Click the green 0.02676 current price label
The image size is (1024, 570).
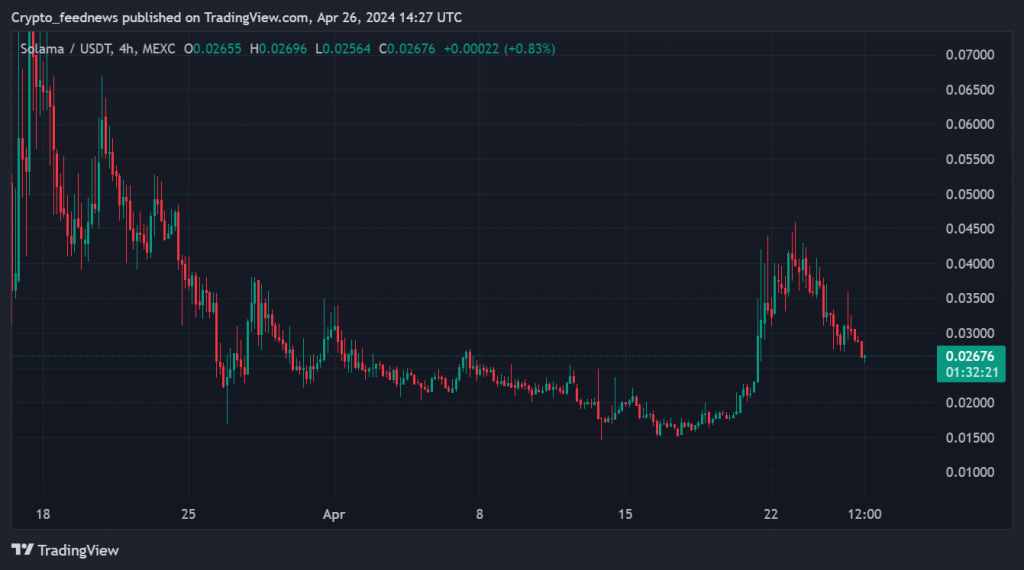[970, 356]
